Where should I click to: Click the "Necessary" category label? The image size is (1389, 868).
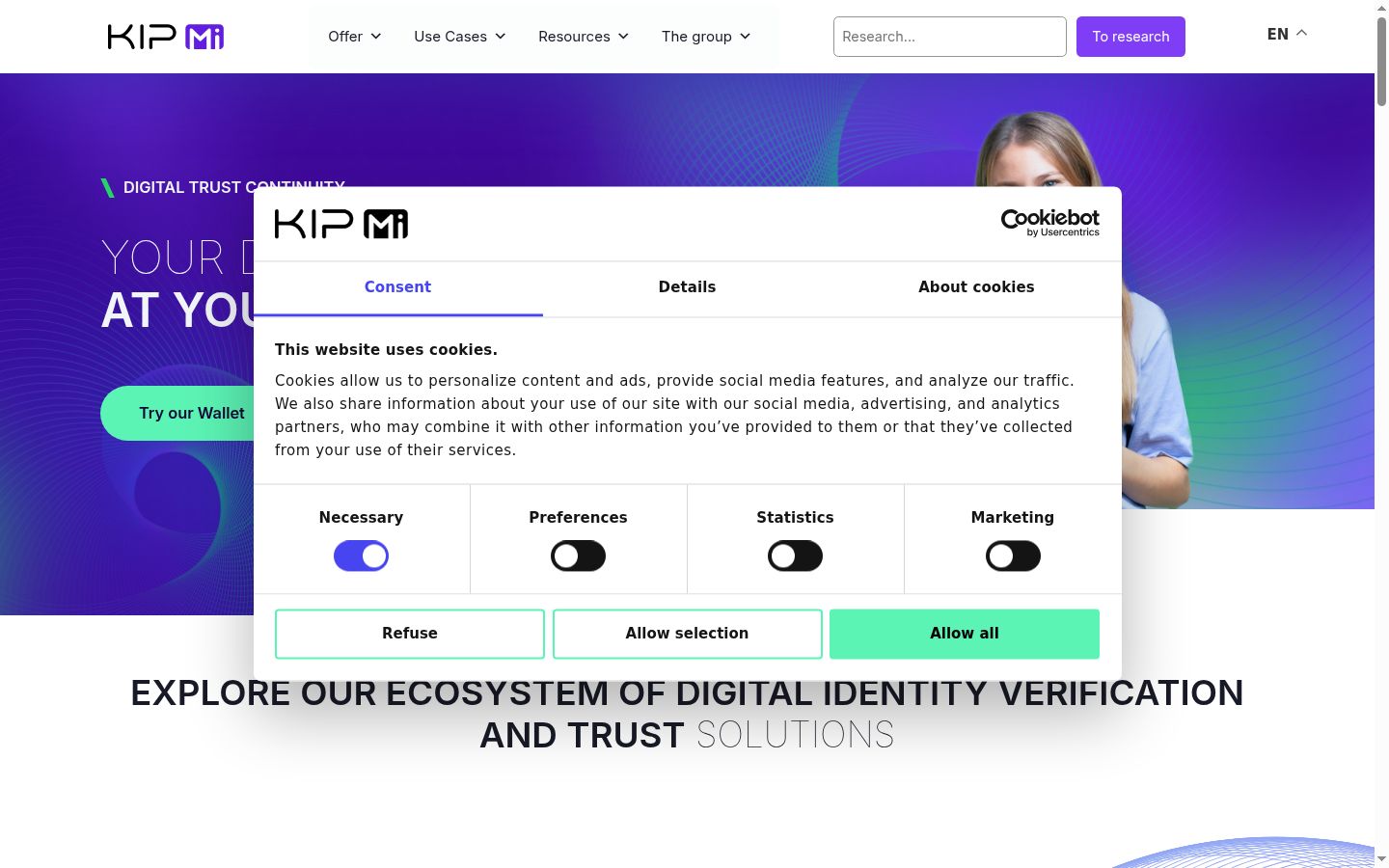point(361,518)
